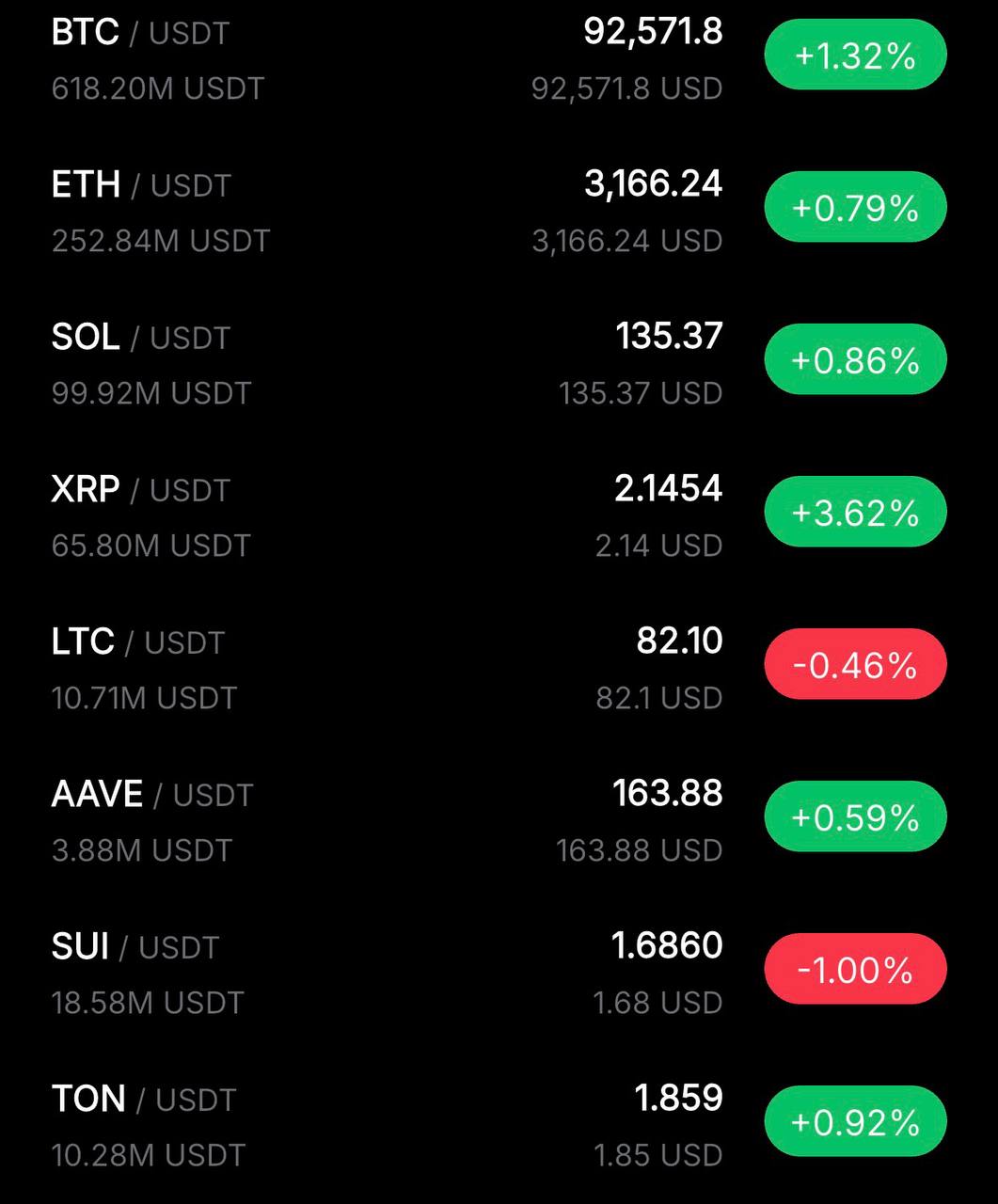Open the ETH / USDT trading pair
The image size is (998, 1204).
click(x=141, y=185)
